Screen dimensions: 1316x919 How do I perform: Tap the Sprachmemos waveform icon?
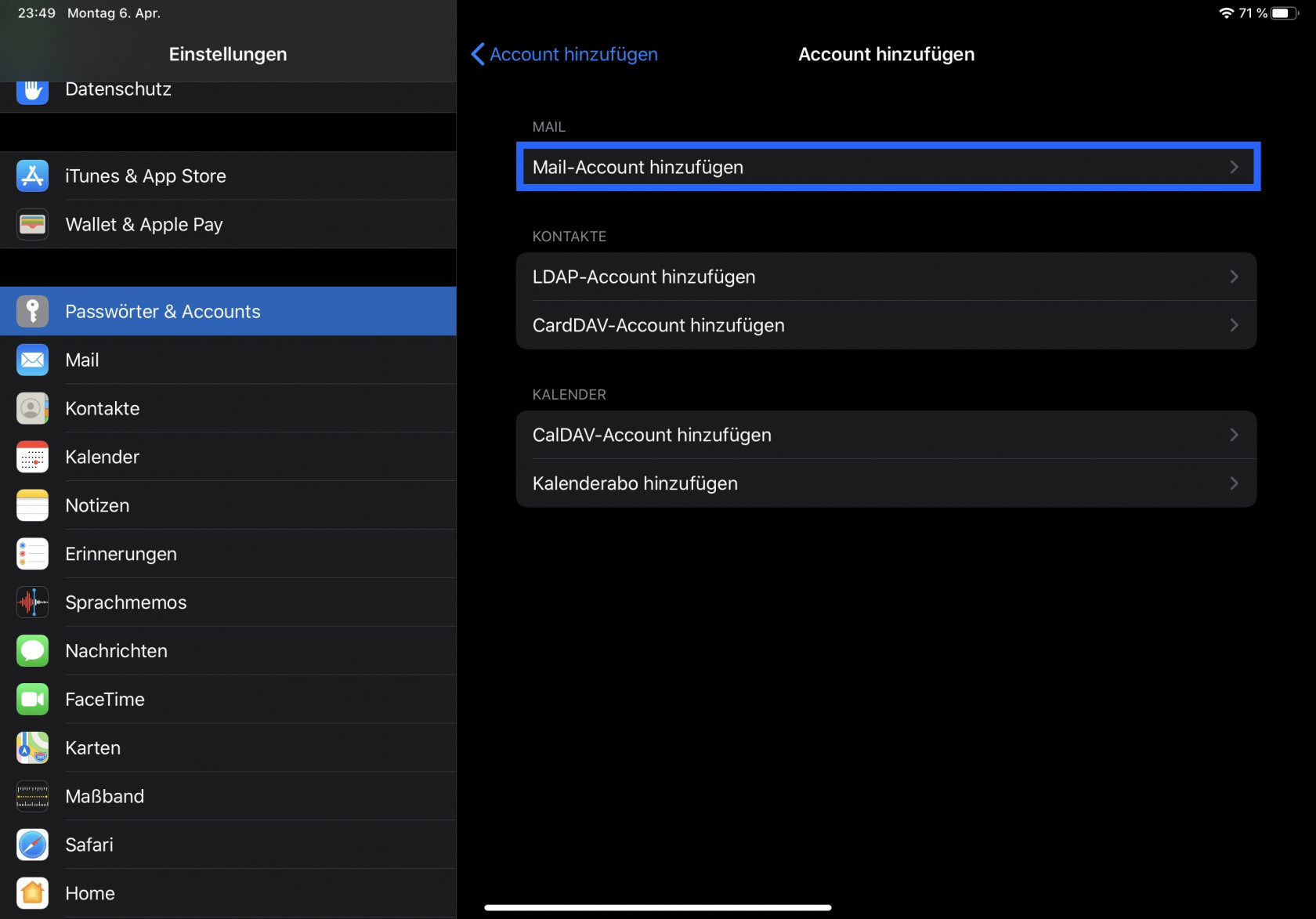tap(32, 602)
